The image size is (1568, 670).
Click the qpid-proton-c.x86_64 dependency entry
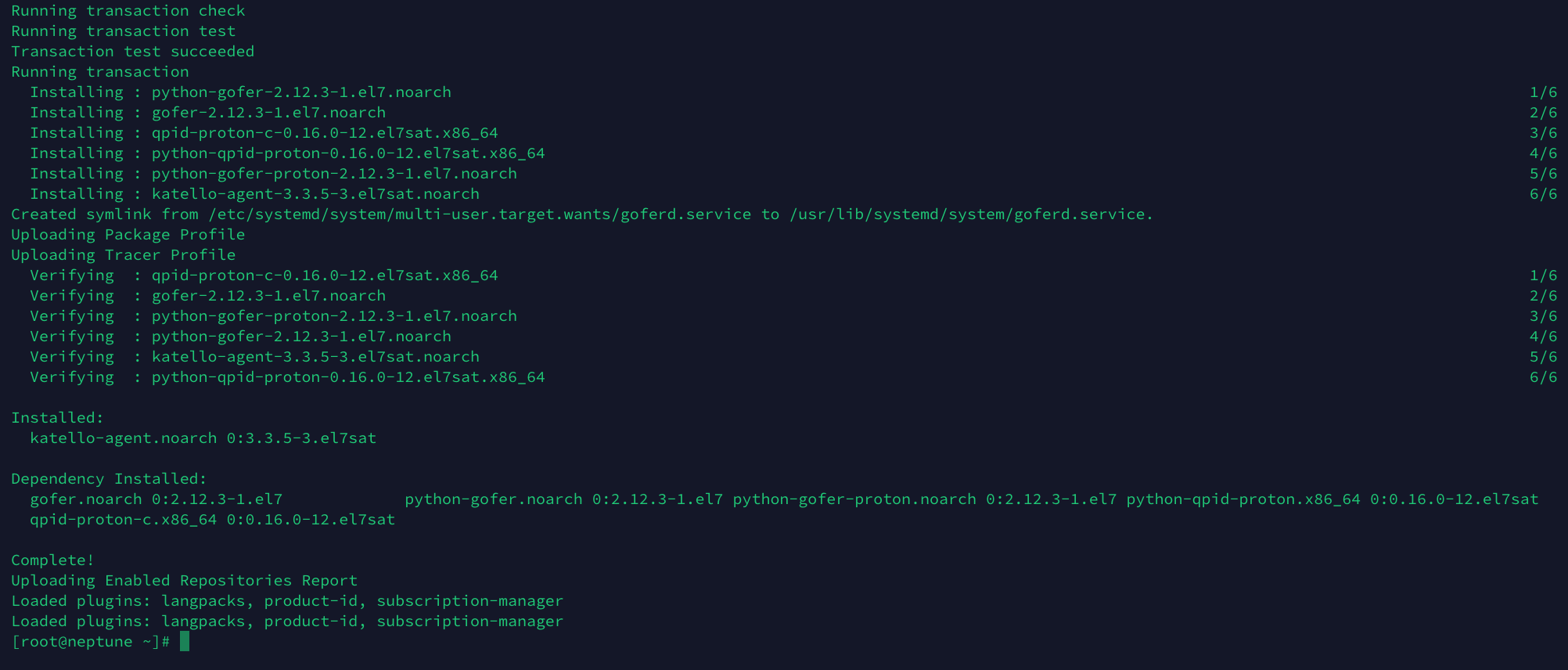click(x=213, y=520)
